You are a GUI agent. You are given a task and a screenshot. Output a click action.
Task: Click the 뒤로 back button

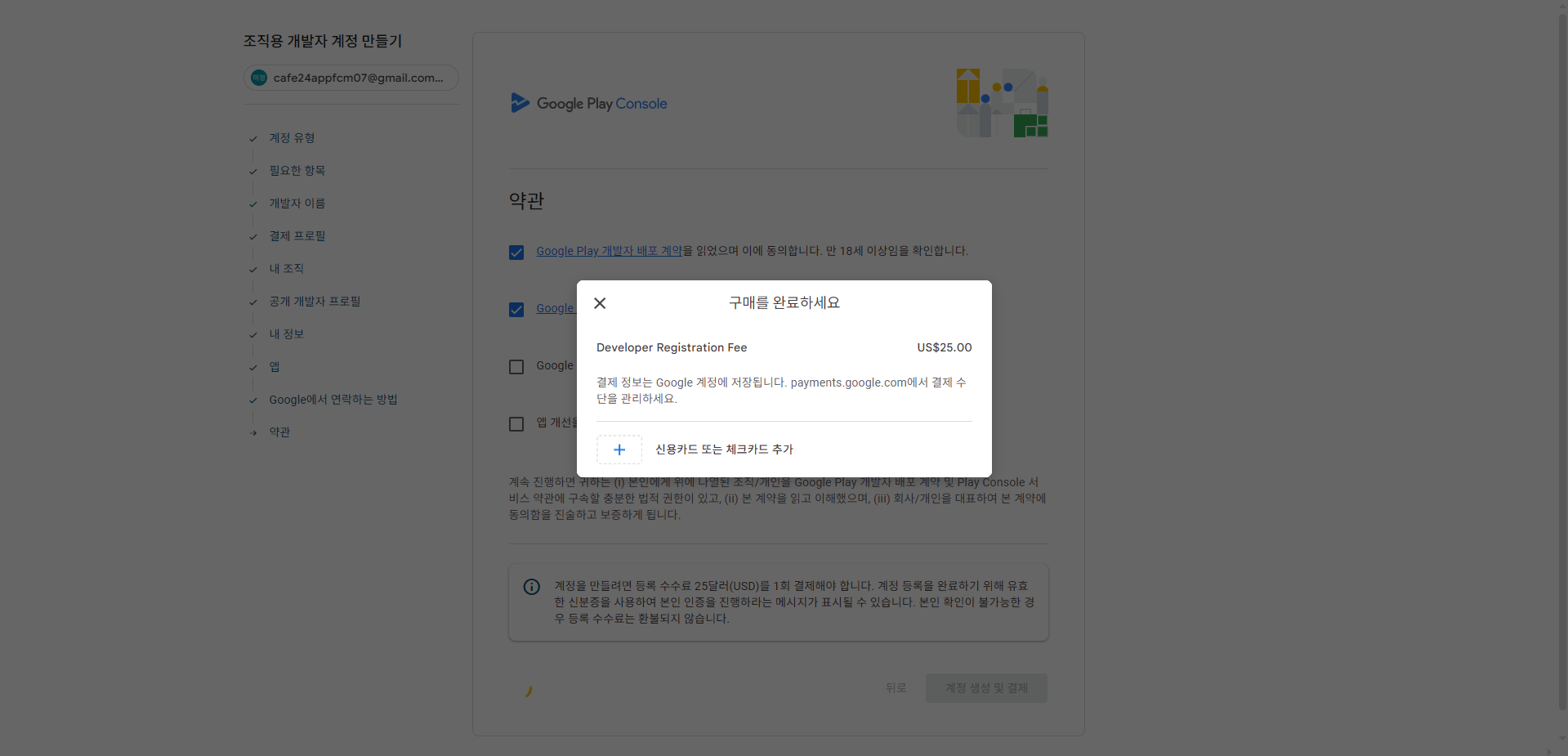(x=896, y=688)
